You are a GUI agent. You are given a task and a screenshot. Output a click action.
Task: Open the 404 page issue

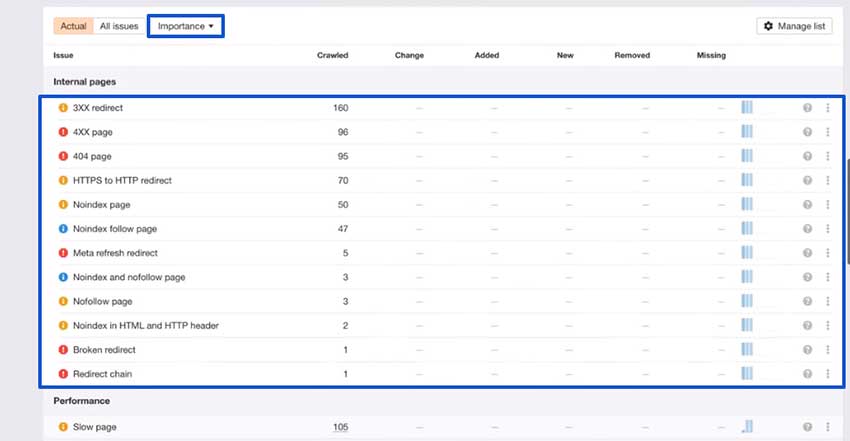coord(92,156)
